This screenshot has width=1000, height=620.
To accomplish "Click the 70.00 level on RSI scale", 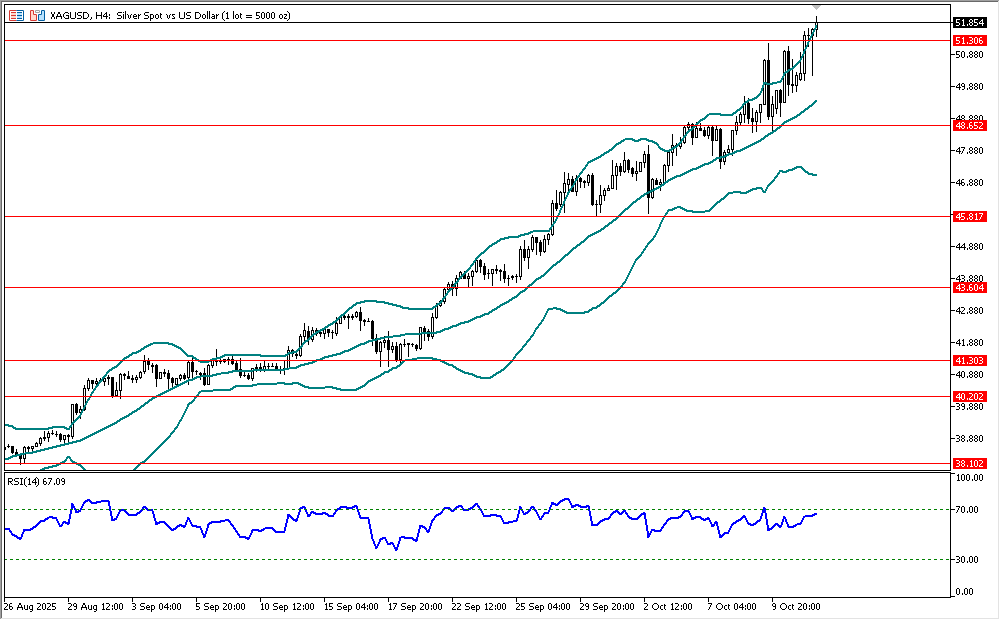I will pyautogui.click(x=968, y=510).
